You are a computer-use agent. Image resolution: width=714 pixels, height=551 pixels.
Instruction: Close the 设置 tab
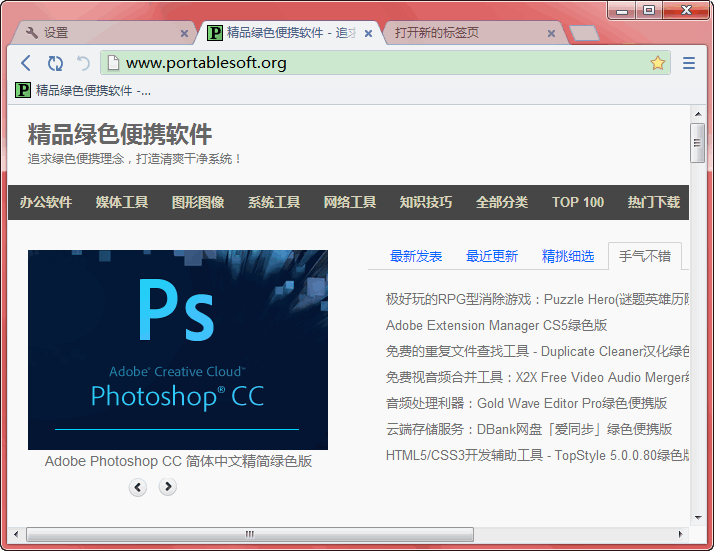184,33
